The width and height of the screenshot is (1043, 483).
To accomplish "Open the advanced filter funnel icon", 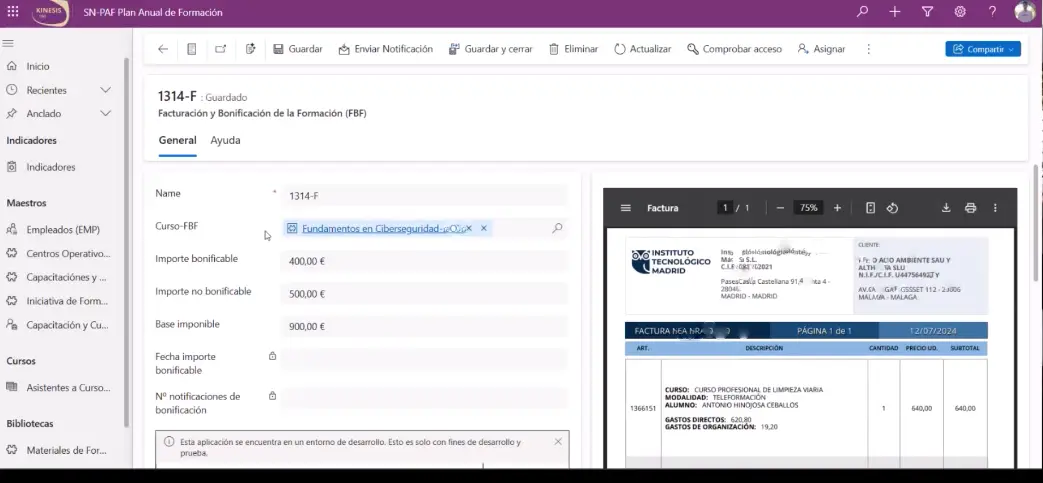I will [927, 11].
